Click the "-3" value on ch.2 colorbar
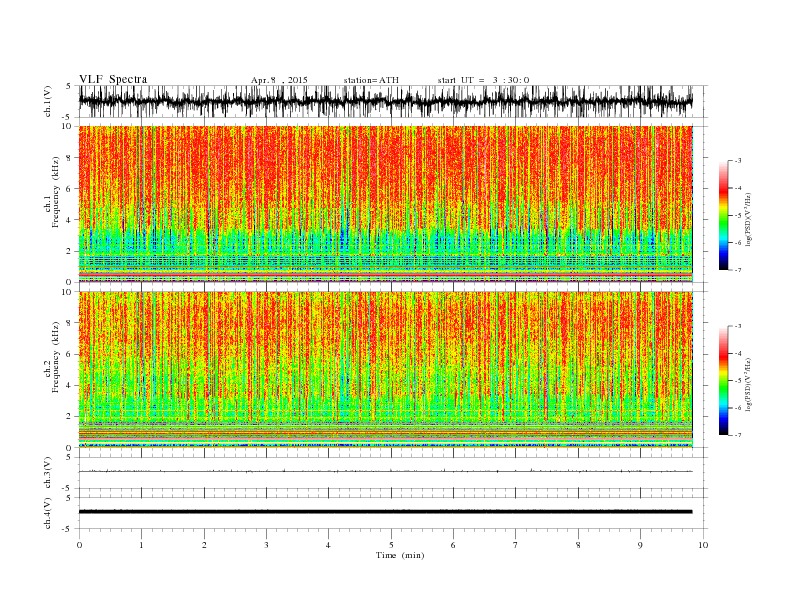 [x=737, y=326]
